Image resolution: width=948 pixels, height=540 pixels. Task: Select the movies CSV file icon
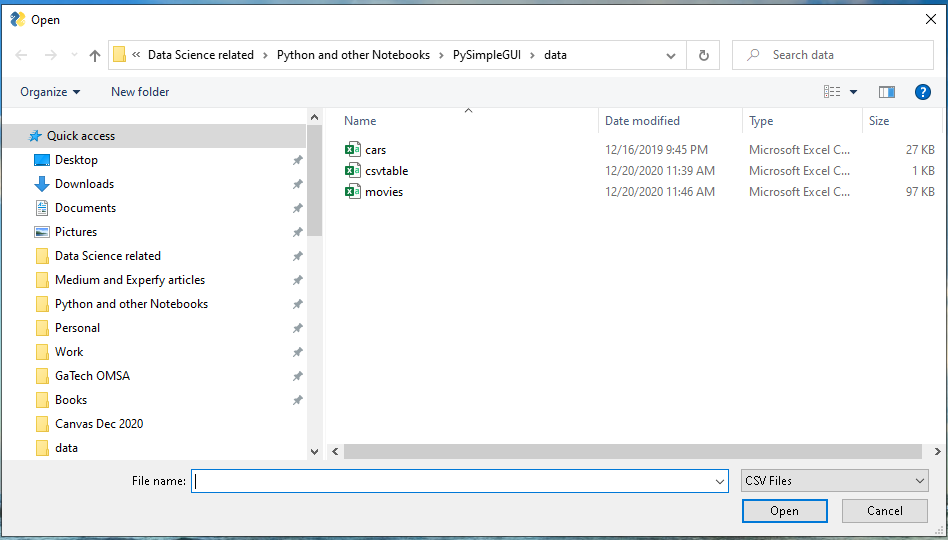352,192
